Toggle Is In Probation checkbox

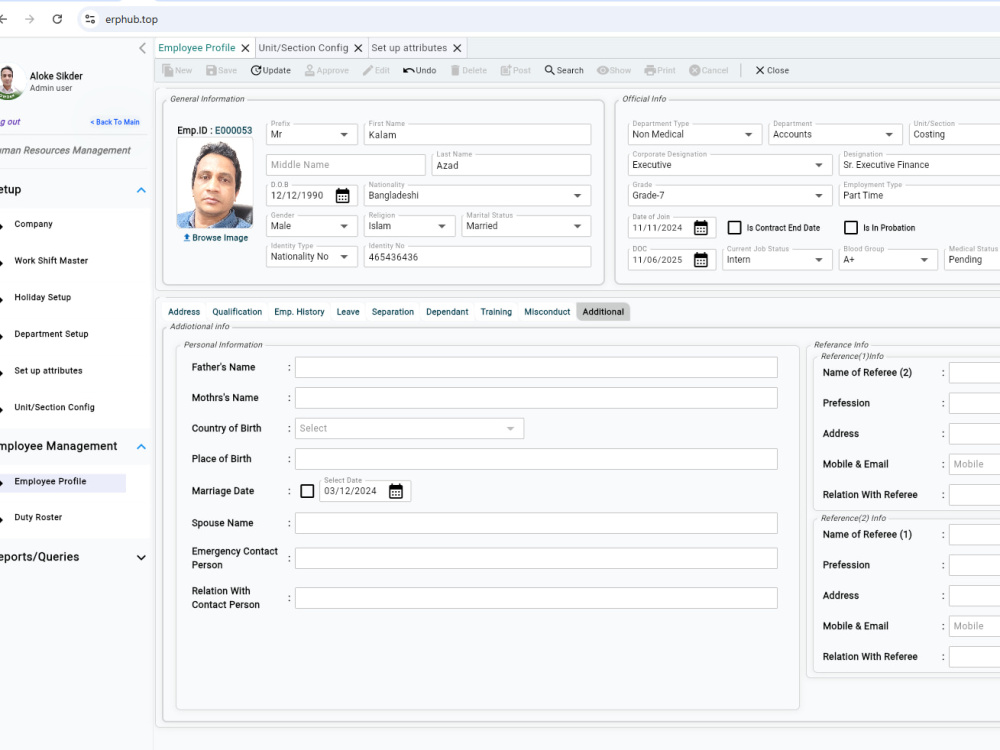click(851, 228)
